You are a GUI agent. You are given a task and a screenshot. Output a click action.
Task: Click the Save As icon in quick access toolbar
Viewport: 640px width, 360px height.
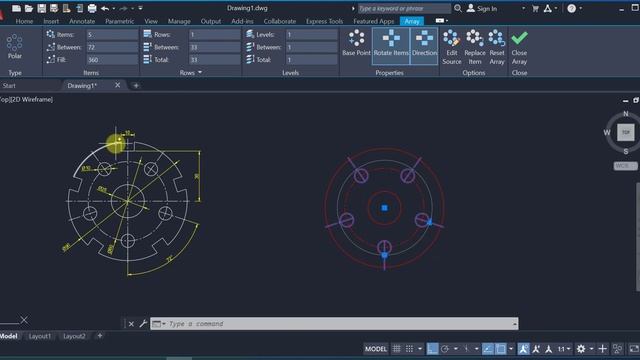54,8
